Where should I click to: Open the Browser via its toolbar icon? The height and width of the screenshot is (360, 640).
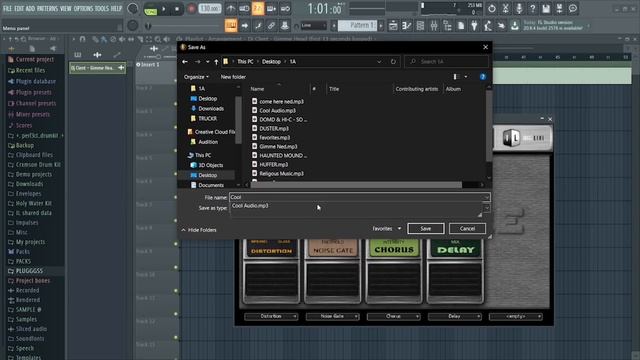point(447,26)
